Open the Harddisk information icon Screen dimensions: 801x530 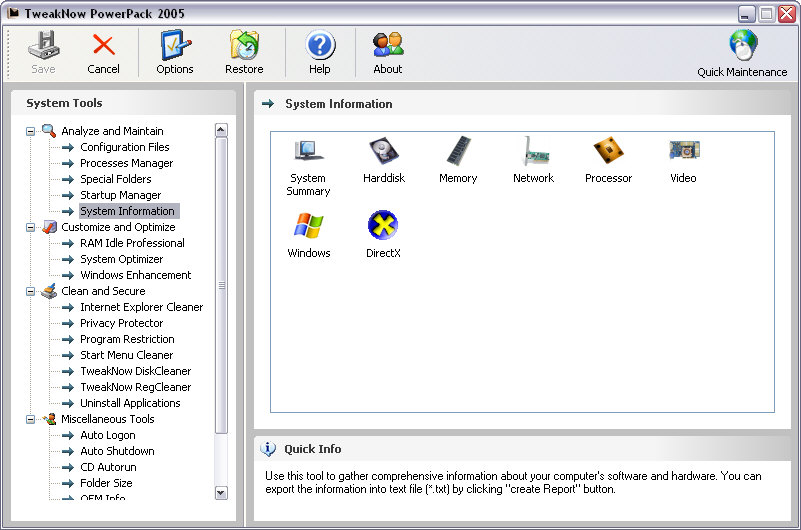384,152
